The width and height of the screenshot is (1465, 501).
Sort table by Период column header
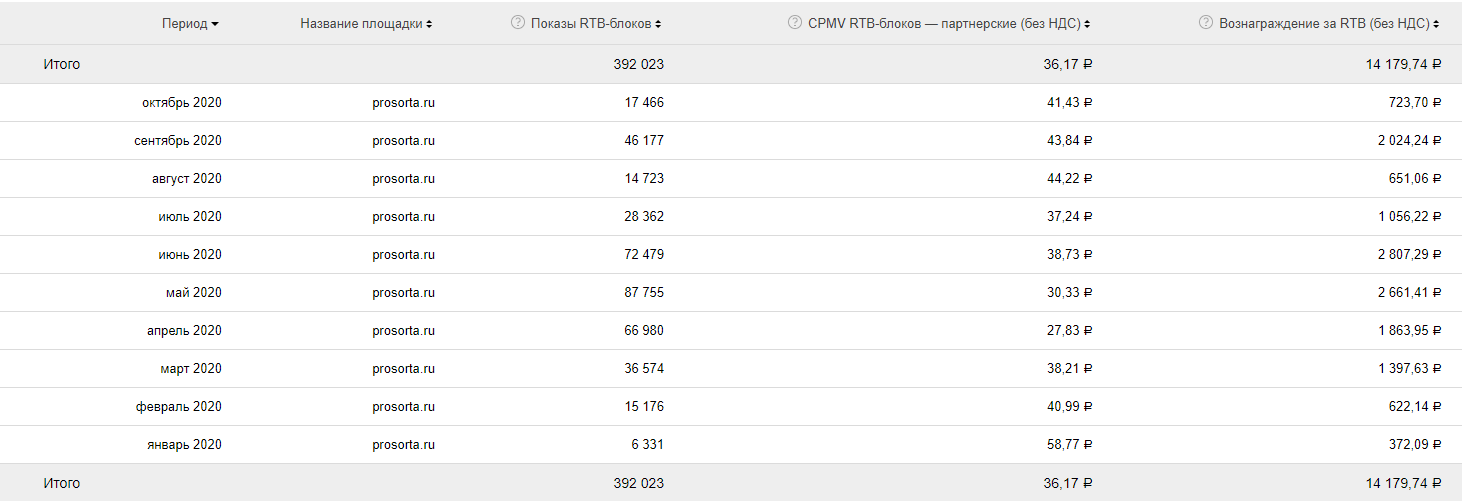point(184,23)
